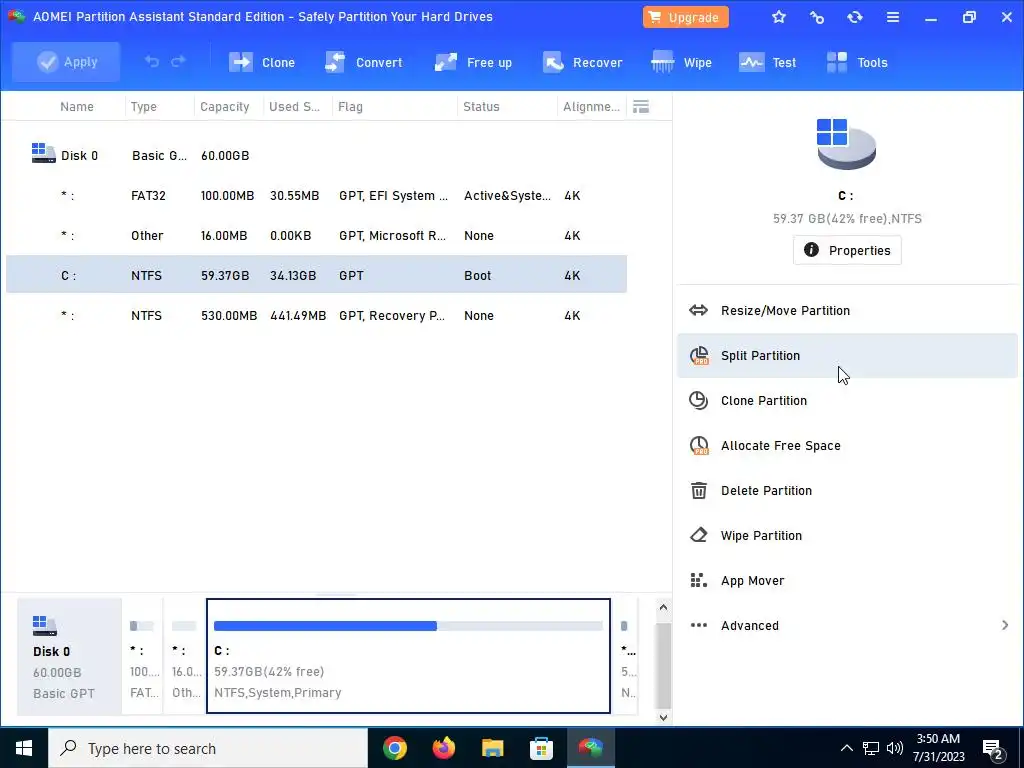Choose Wipe Partition
This screenshot has width=1024, height=768.
tap(847, 536)
